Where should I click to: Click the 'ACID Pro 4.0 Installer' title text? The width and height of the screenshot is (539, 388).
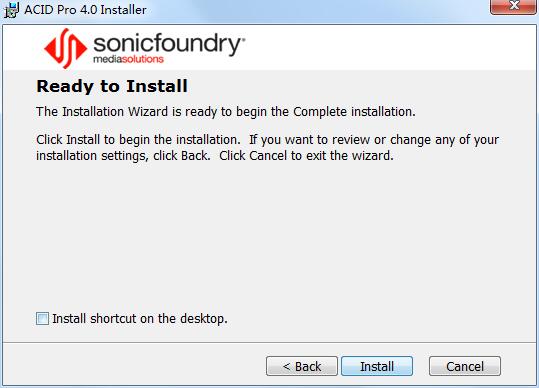coord(85,10)
